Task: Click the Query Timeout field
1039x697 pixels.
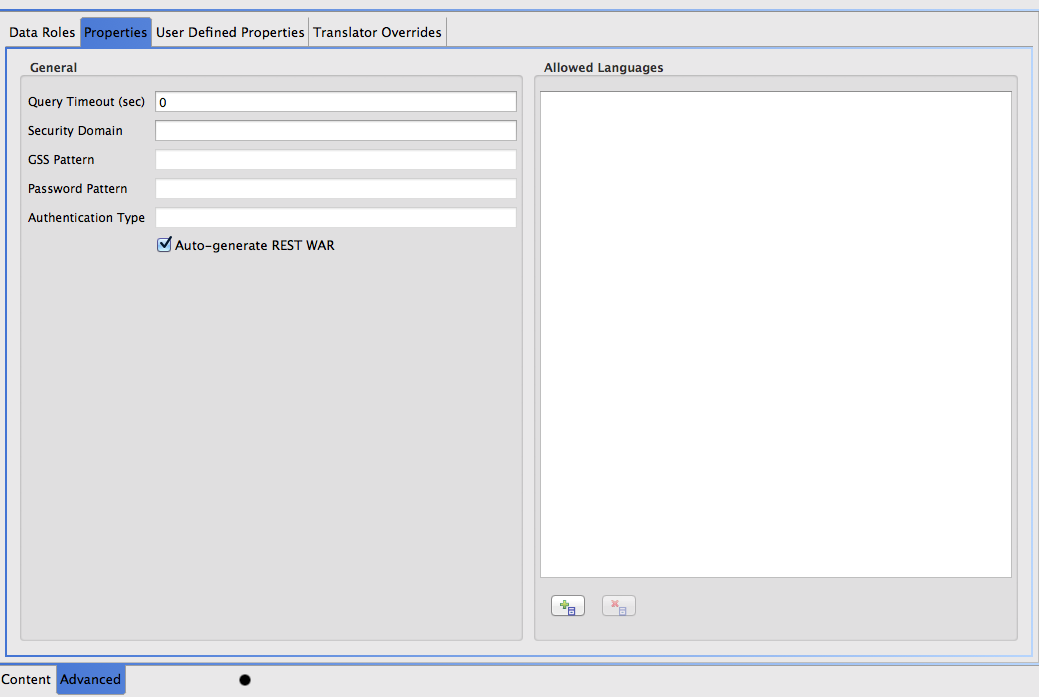Action: point(335,101)
